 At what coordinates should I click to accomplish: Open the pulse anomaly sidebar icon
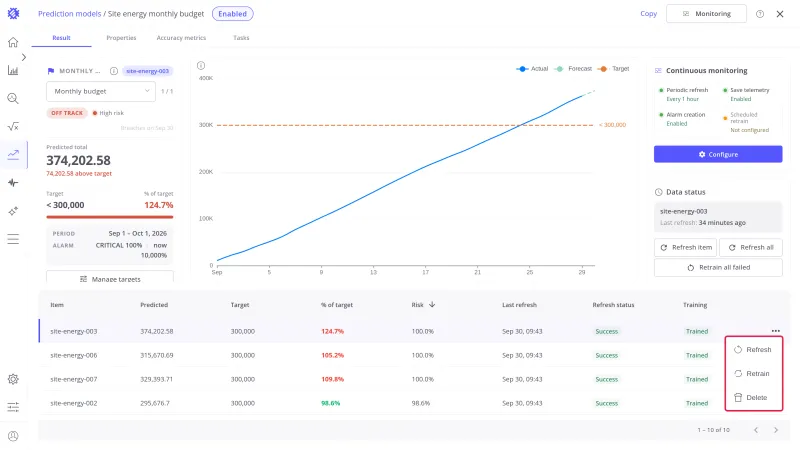[13, 183]
